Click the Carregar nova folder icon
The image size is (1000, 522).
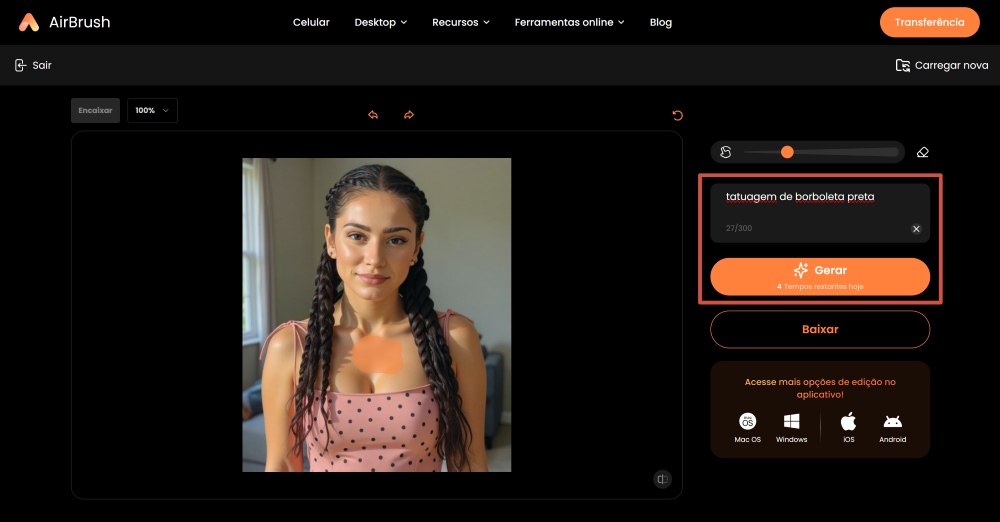tap(902, 65)
